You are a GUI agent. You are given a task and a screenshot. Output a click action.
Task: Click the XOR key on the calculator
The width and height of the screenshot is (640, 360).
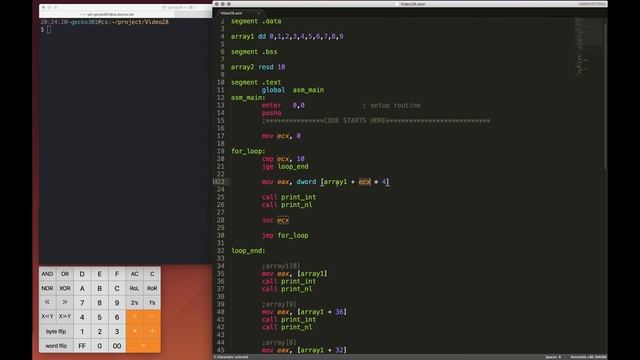tap(65, 288)
